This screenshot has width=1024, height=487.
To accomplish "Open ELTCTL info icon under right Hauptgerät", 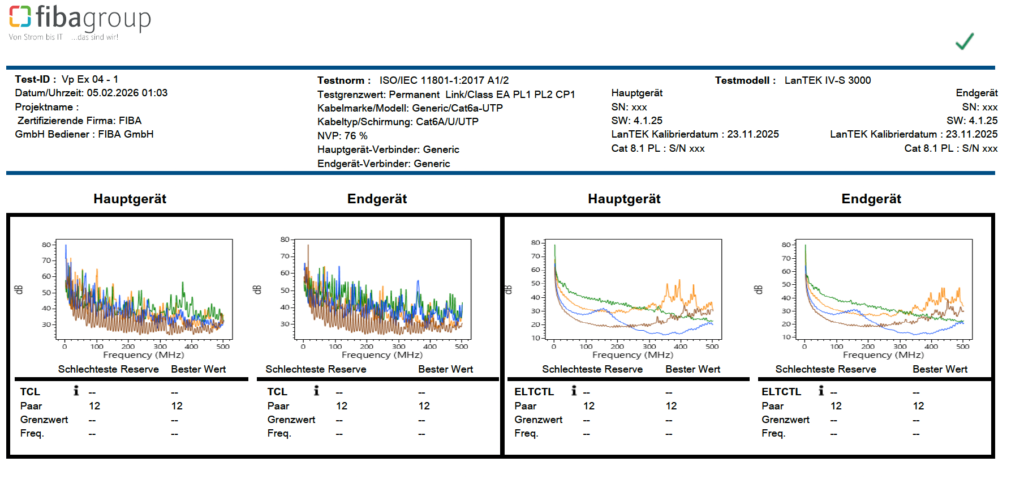I will 574,392.
